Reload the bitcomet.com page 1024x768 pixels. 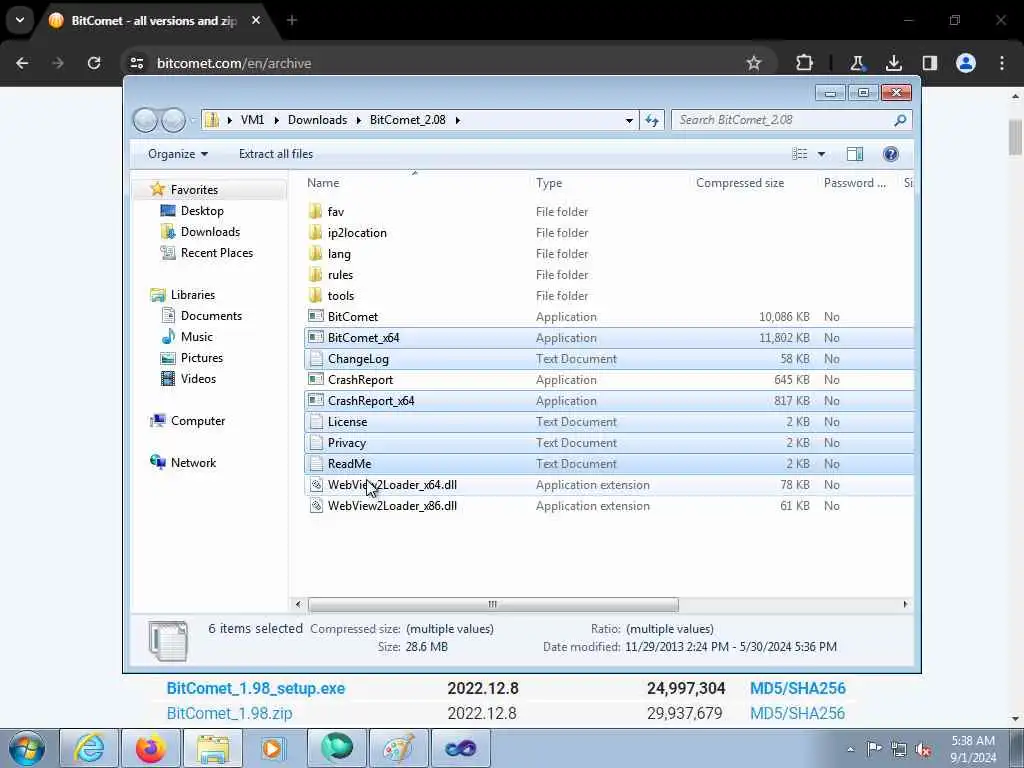coord(94,63)
